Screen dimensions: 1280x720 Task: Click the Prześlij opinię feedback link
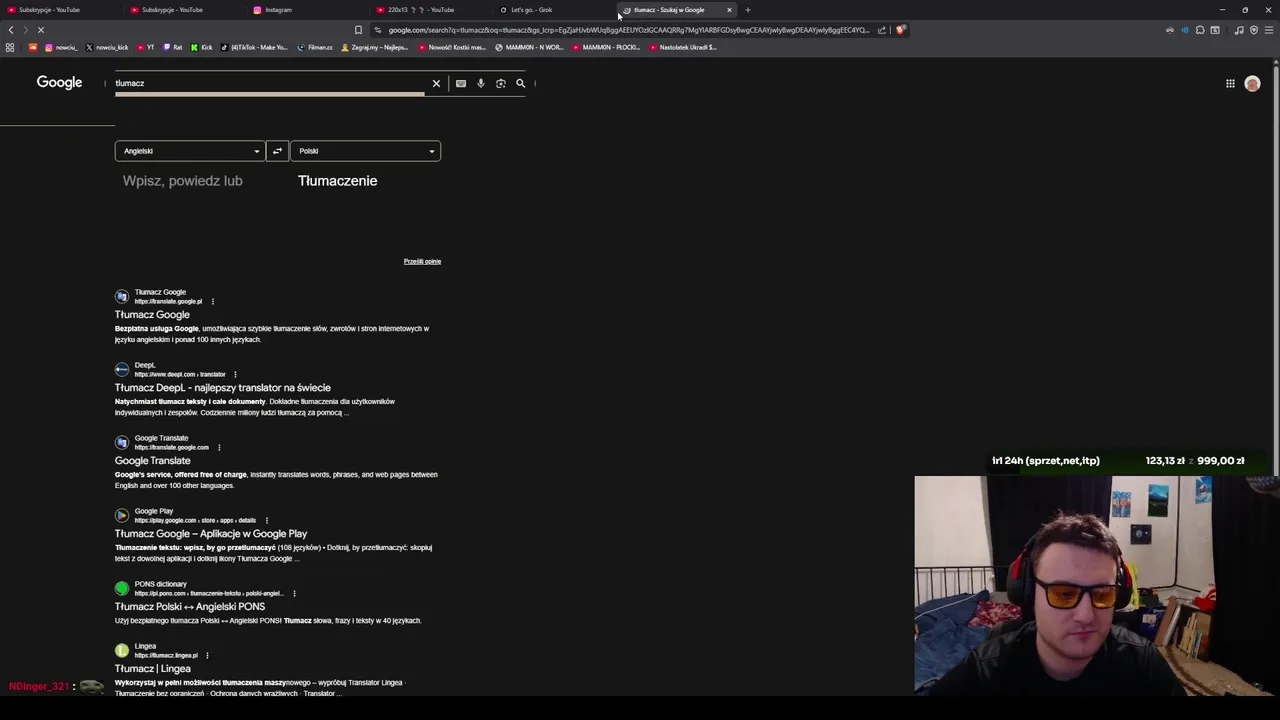(422, 261)
